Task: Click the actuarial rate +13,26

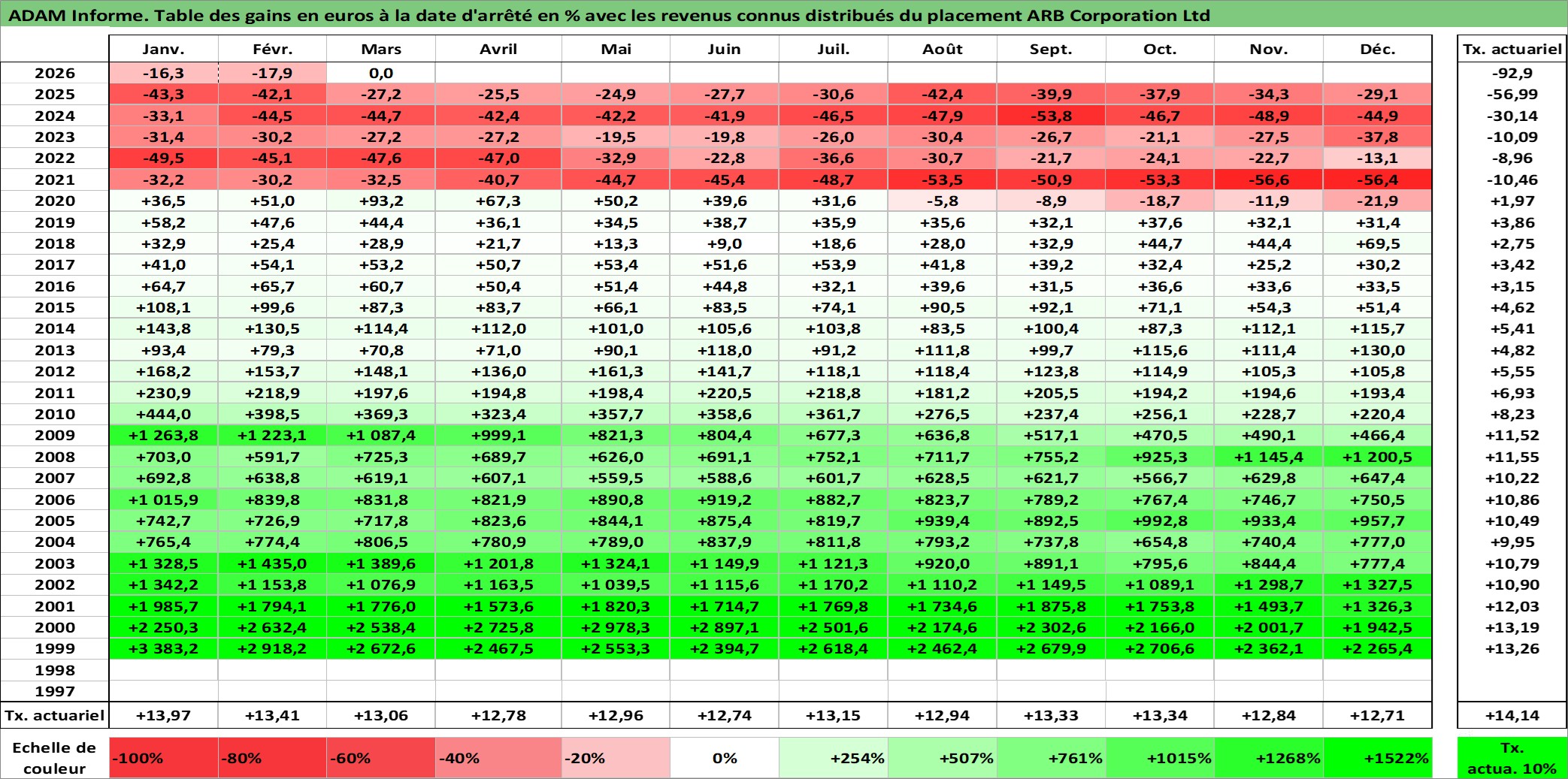Action: [x=1512, y=648]
